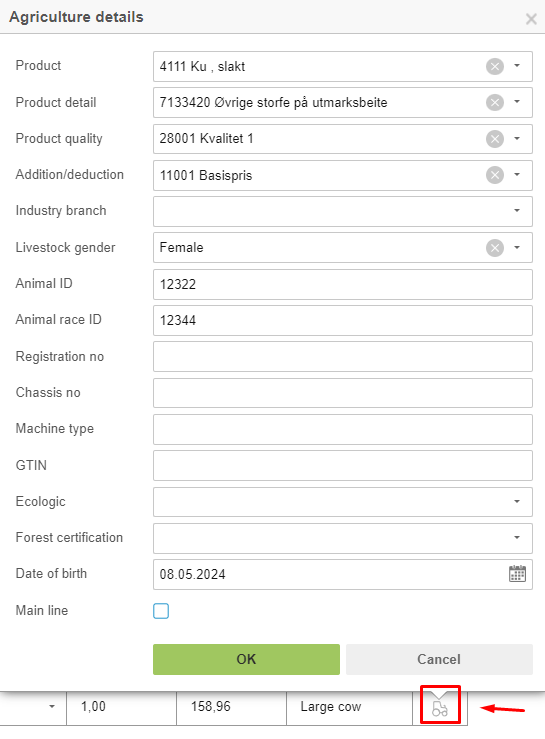Click the Chassis no input field
Image resolution: width=545 pixels, height=739 pixels.
tap(343, 393)
